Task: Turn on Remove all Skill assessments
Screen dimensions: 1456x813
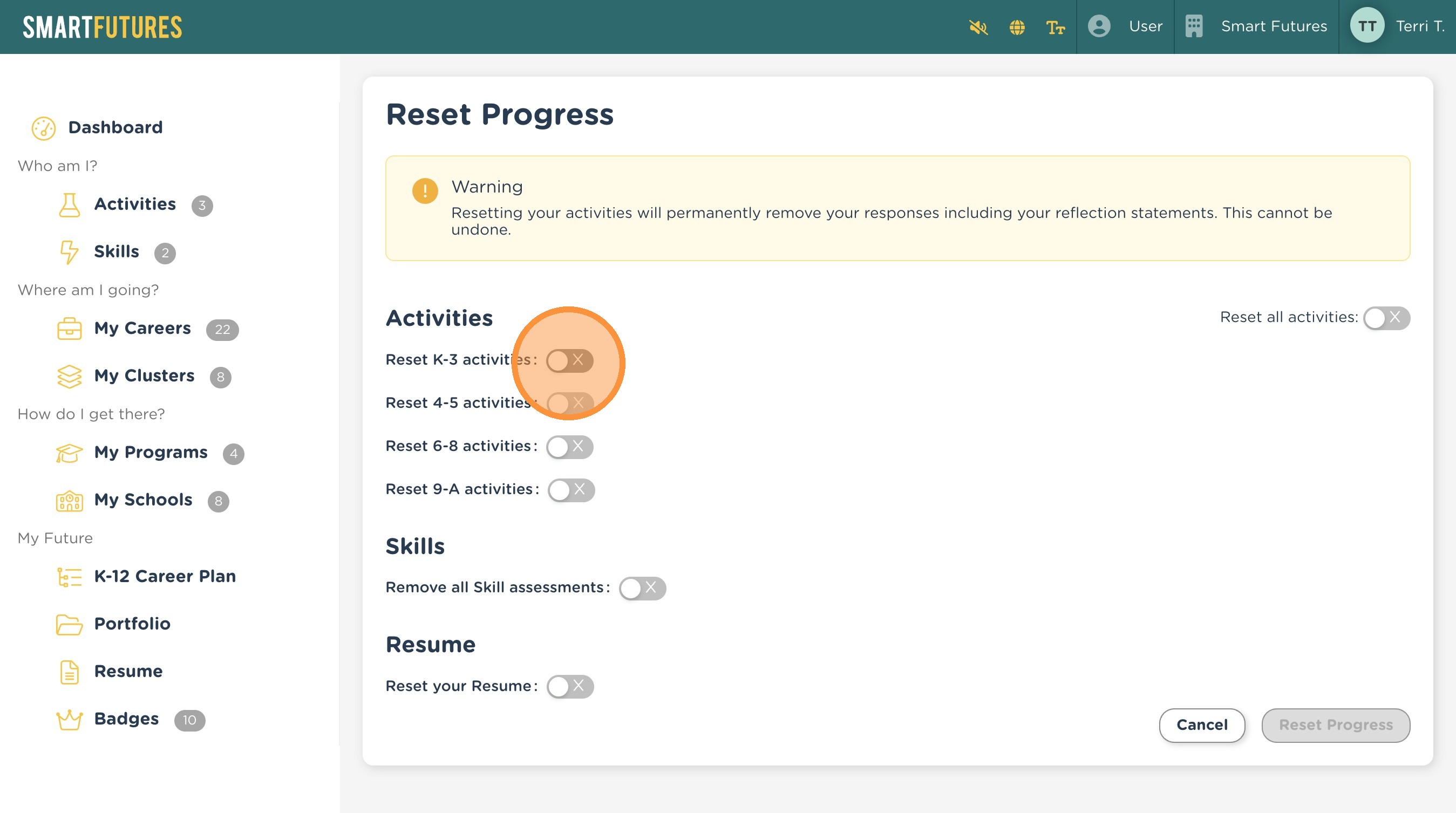Action: (642, 588)
